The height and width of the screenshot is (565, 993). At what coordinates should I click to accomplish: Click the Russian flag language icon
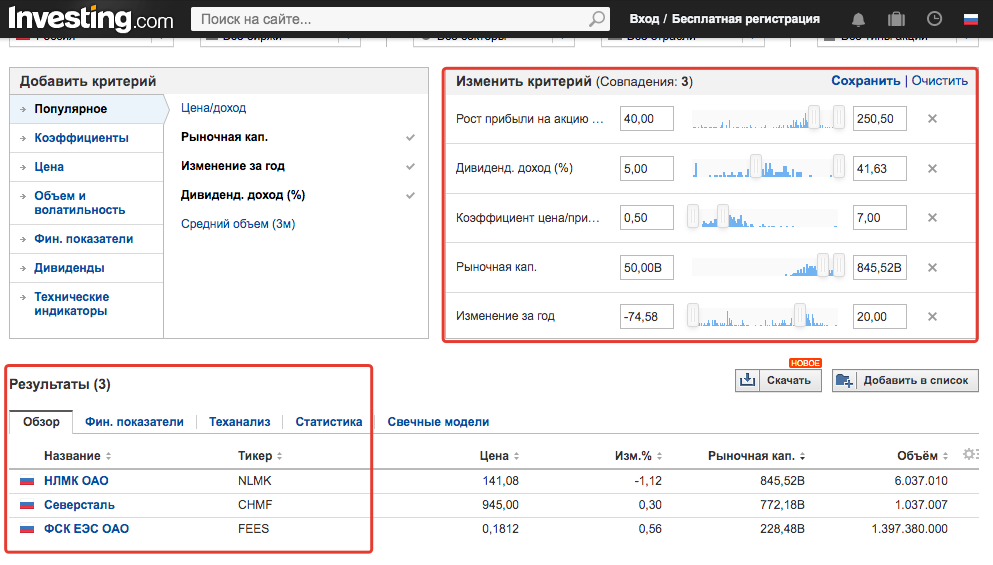(970, 19)
